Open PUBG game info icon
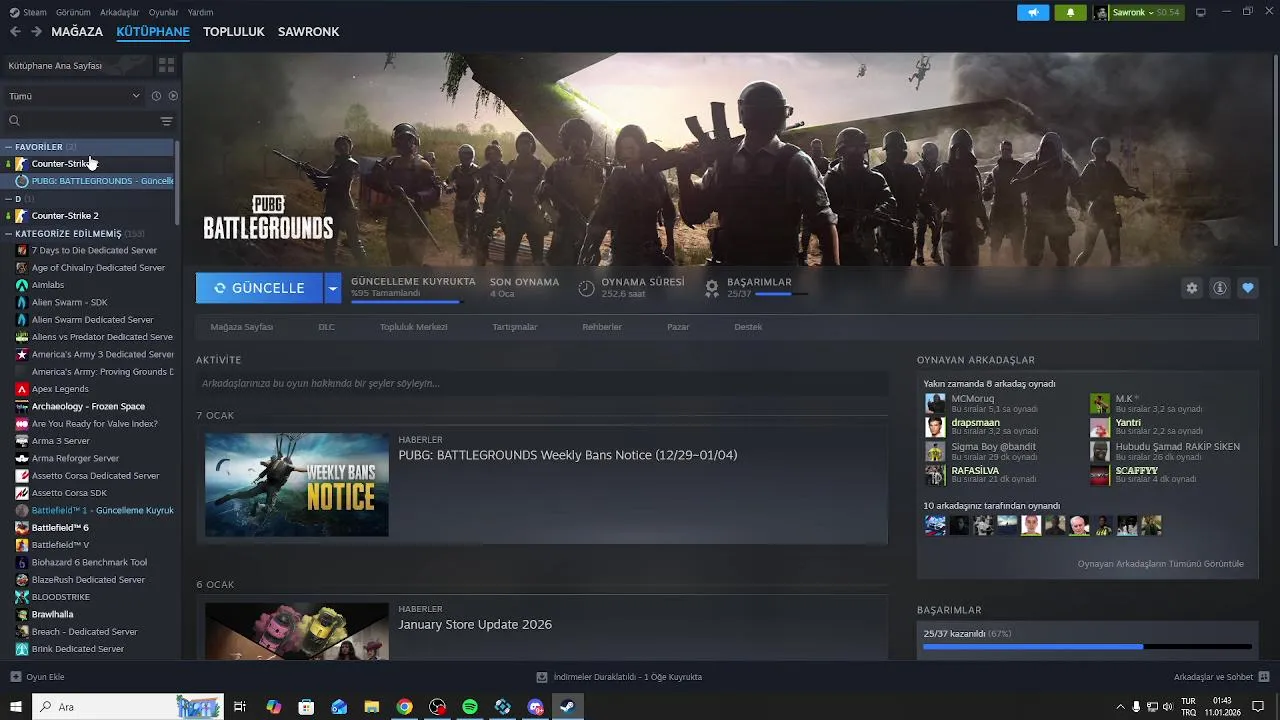Screen dimensions: 1280x720 coord(1220,288)
